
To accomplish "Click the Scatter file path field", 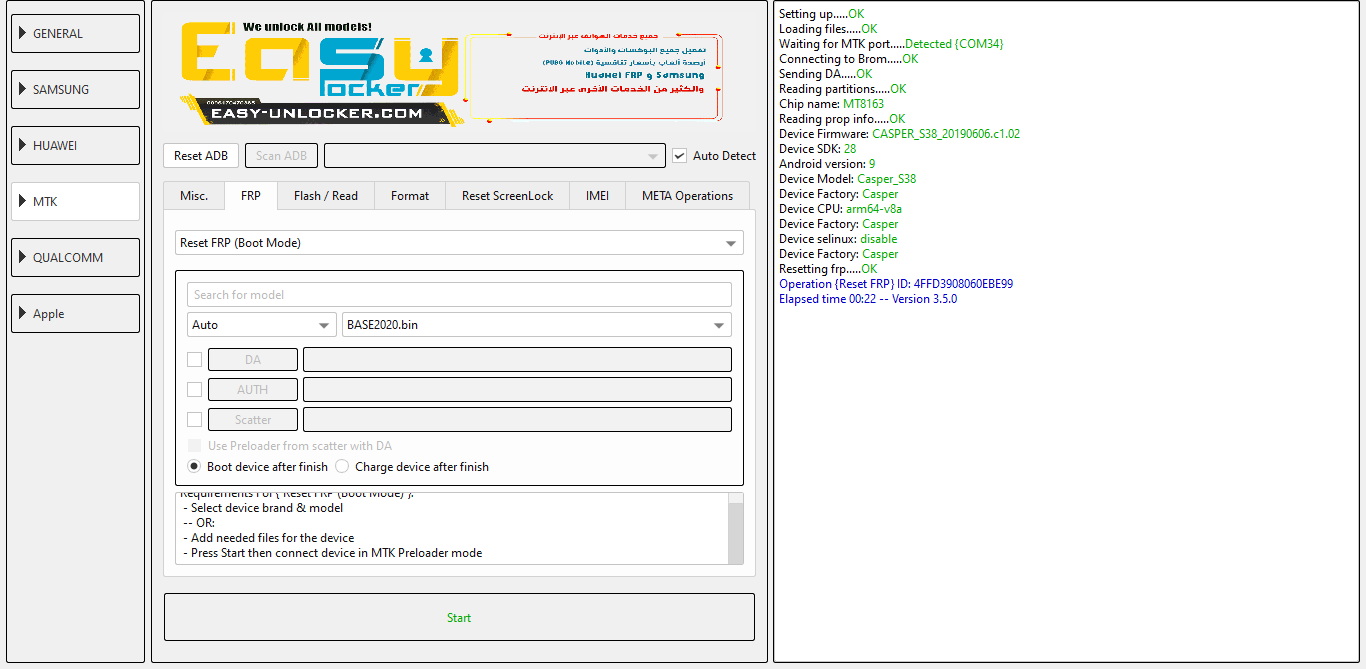I will 517,420.
